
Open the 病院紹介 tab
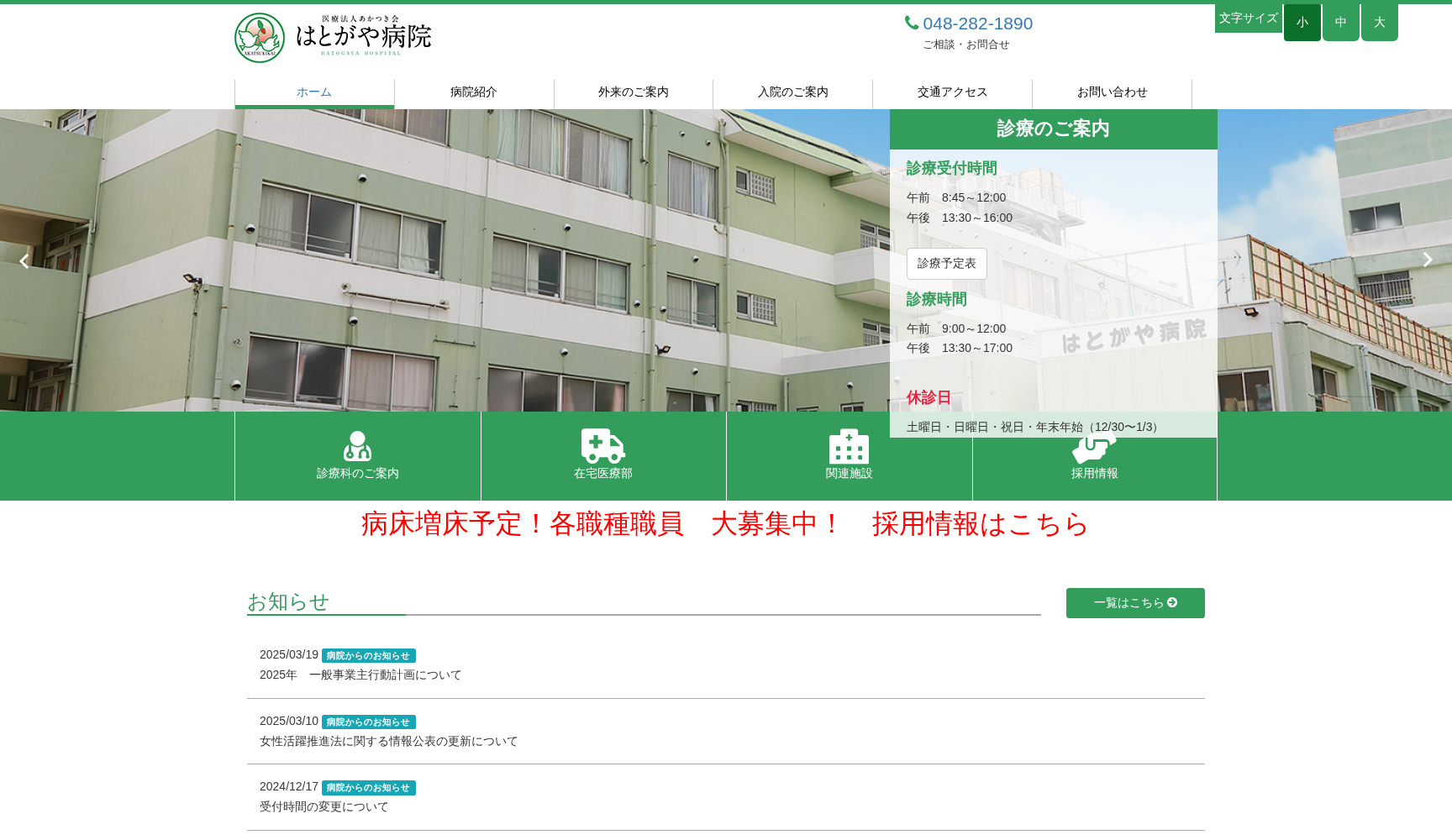click(474, 92)
